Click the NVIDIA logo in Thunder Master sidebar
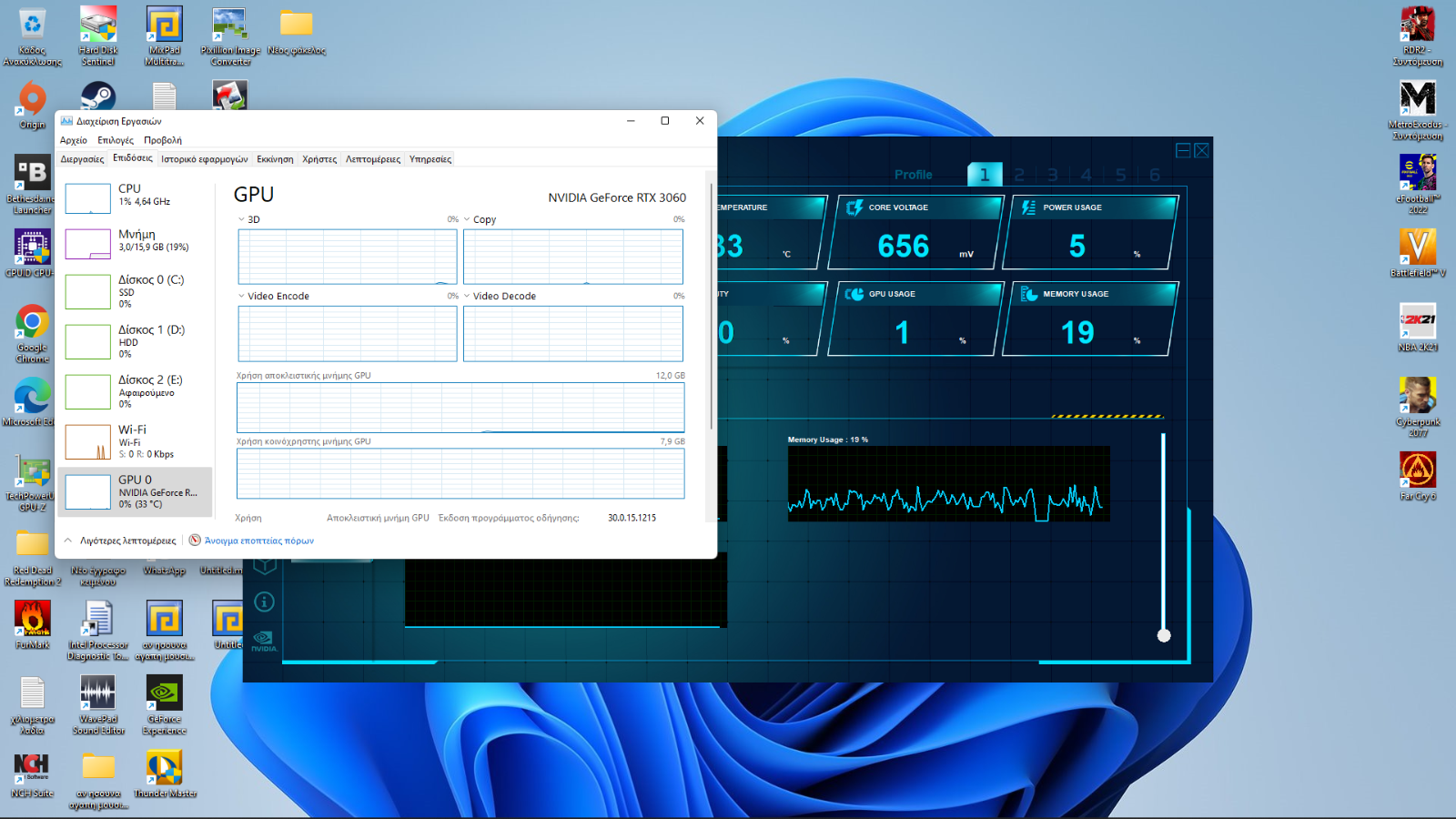The image size is (1456, 819). pos(264,642)
